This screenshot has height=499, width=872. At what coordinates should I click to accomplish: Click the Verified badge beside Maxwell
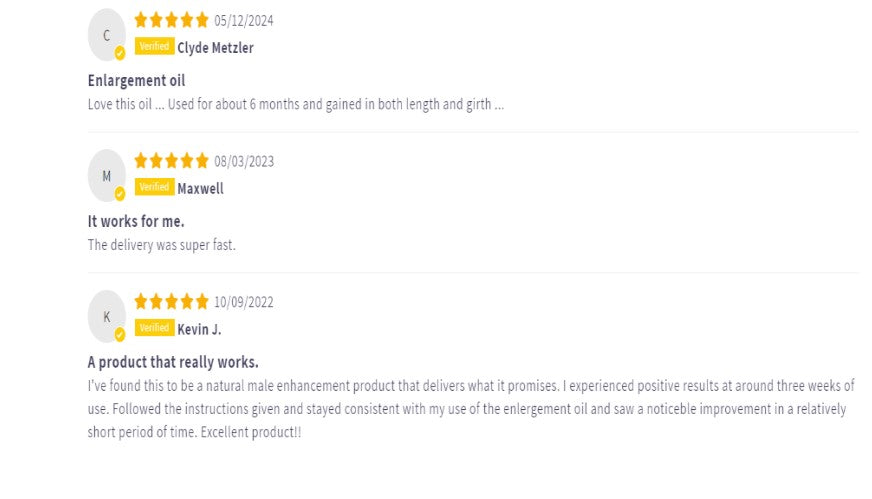(154, 188)
